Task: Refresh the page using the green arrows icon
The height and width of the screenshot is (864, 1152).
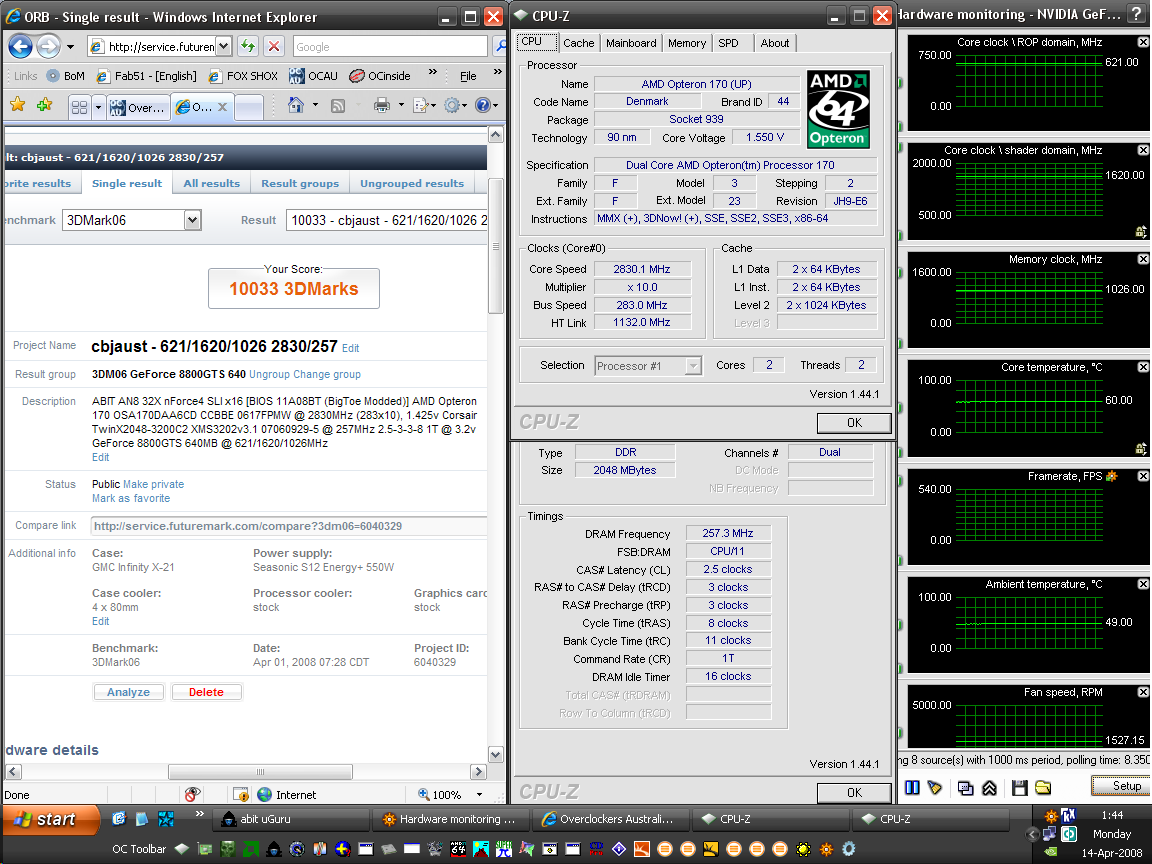Action: (x=248, y=46)
